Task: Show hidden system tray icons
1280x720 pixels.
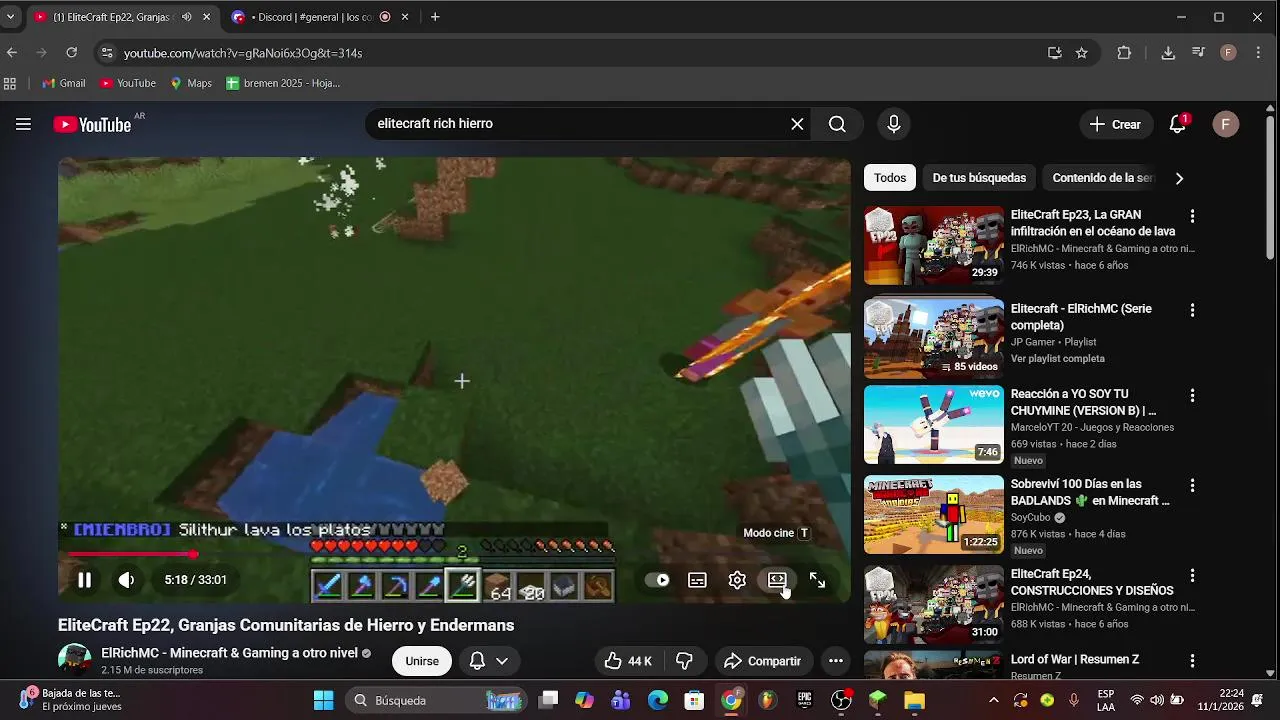Action: [993, 700]
